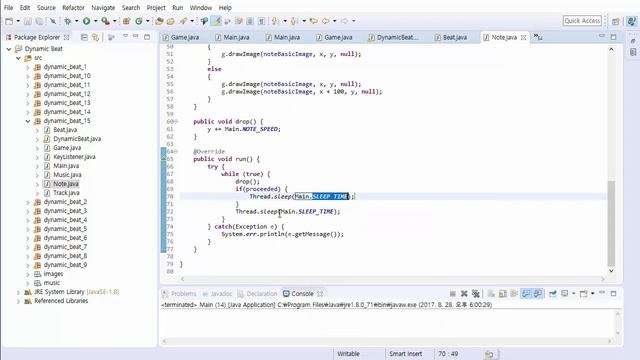Open the Navigate menu

click(103, 7)
